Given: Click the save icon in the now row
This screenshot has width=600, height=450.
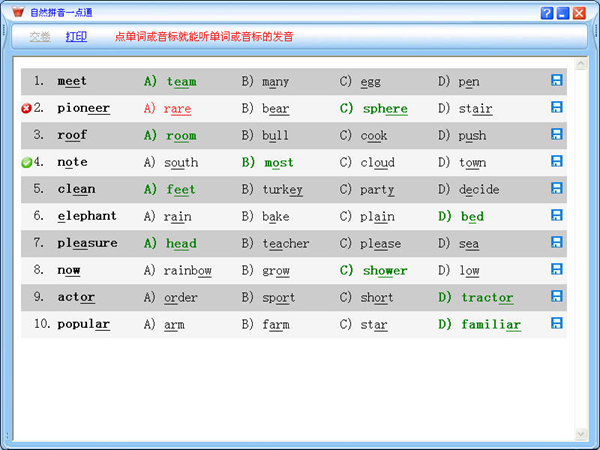Looking at the screenshot, I should 556,269.
